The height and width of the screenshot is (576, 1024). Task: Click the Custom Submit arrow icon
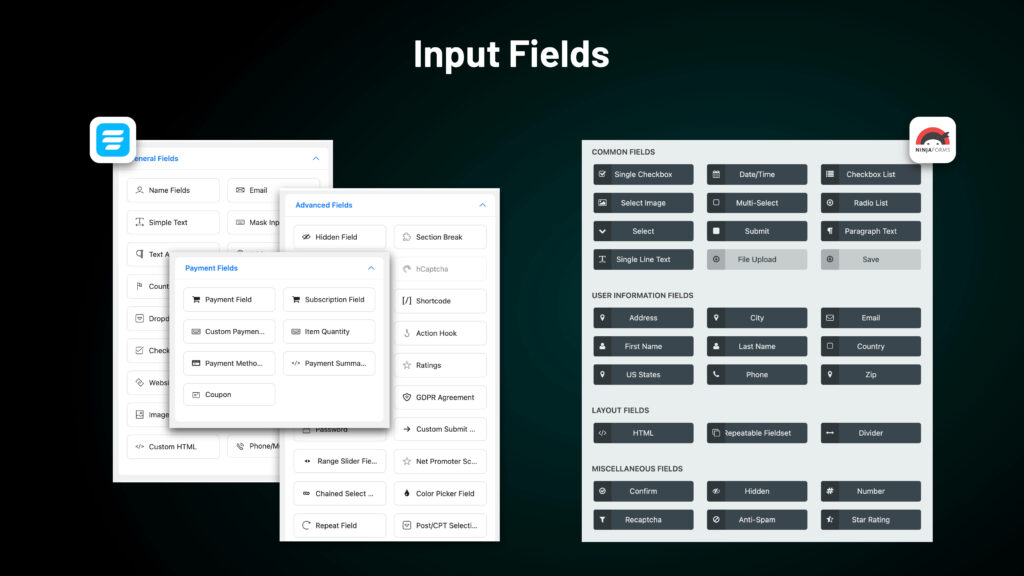tap(407, 429)
